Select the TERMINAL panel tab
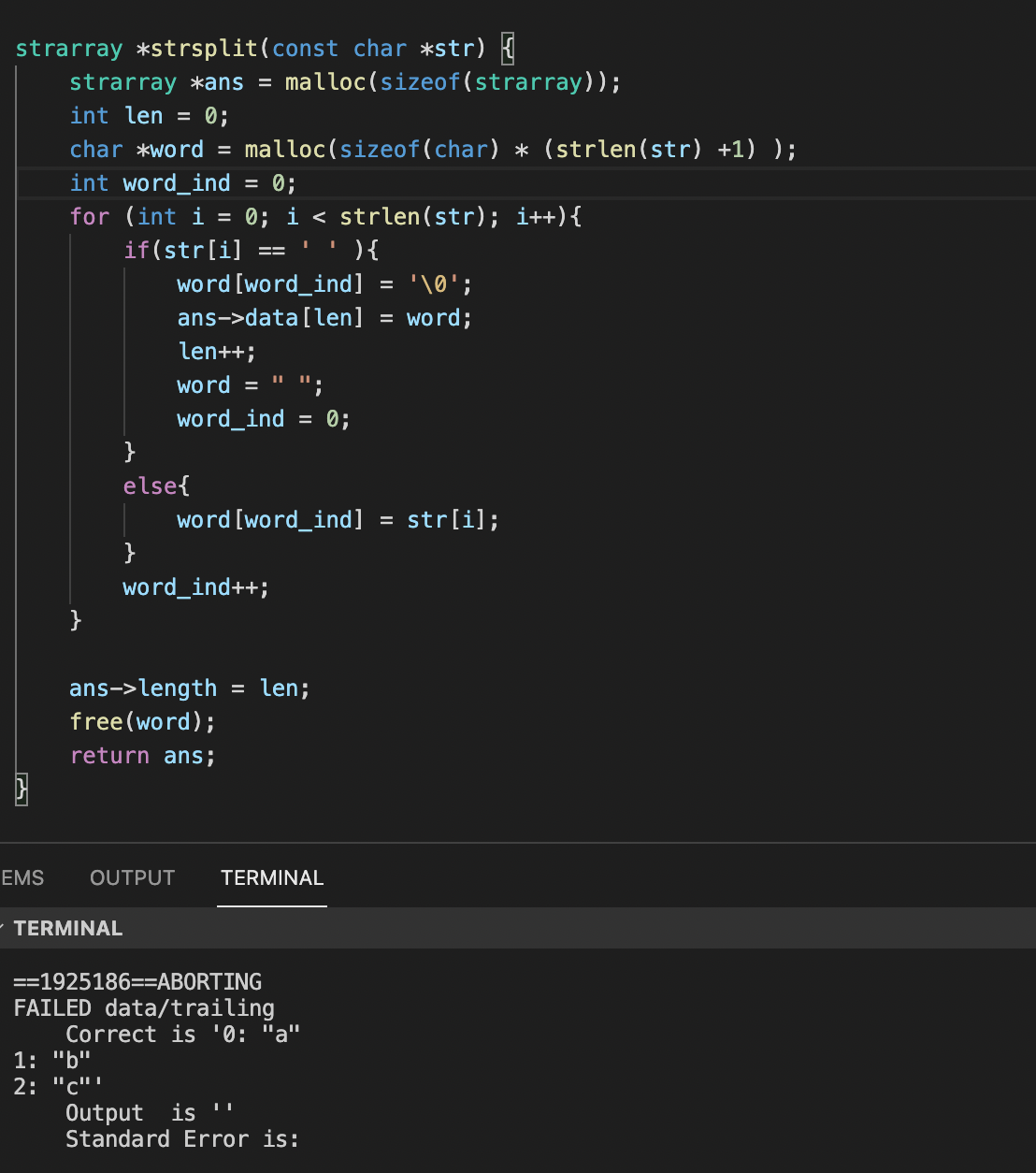The width and height of the screenshot is (1036, 1173). [x=272, y=877]
